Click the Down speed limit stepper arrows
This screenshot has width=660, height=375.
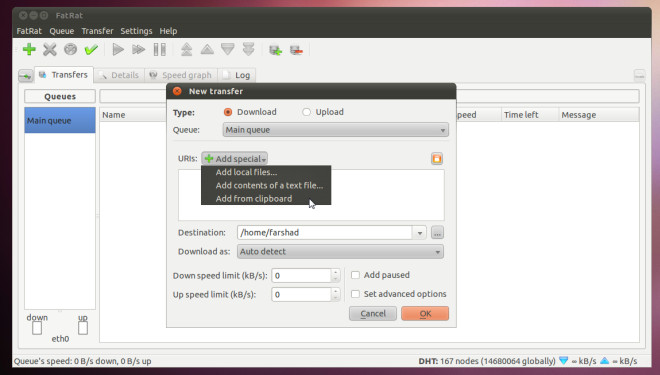(x=335, y=276)
